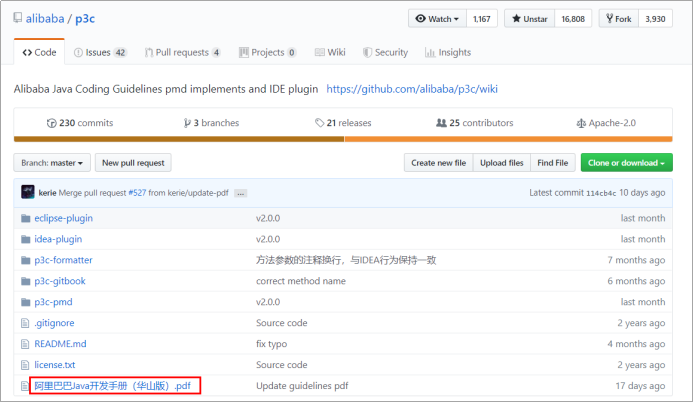This screenshot has height=402, width=694.
Task: Click '17 days ago' timestamp text
Action: point(640,386)
